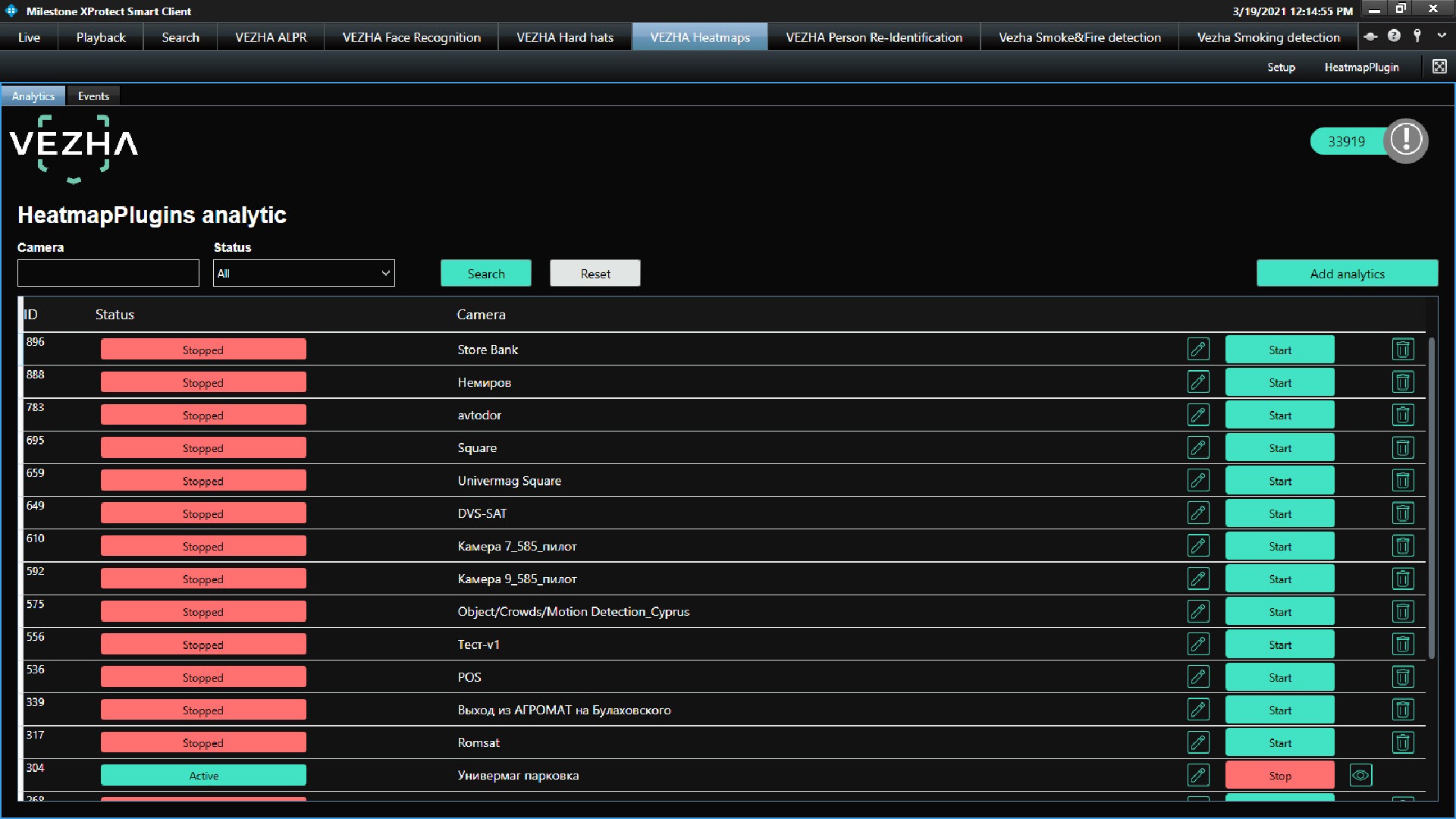This screenshot has width=1456, height=819.
Task: Delete the Камера 7_585_пилот analytic
Action: [x=1403, y=546]
